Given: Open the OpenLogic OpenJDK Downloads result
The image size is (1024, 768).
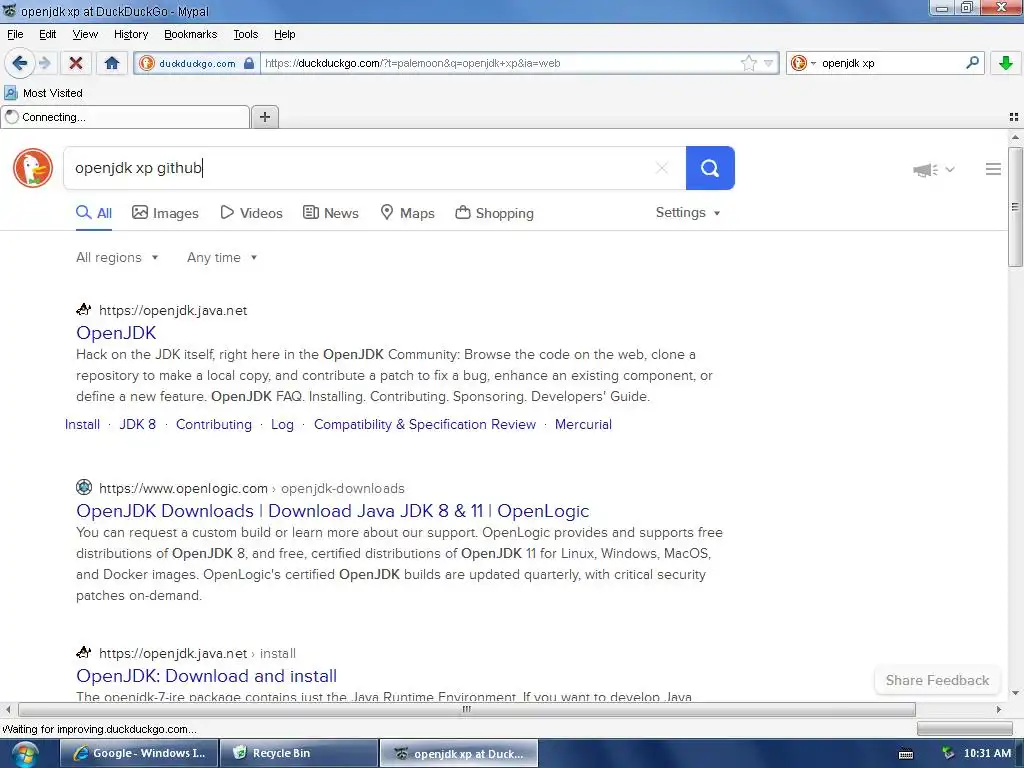Looking at the screenshot, I should coord(332,511).
